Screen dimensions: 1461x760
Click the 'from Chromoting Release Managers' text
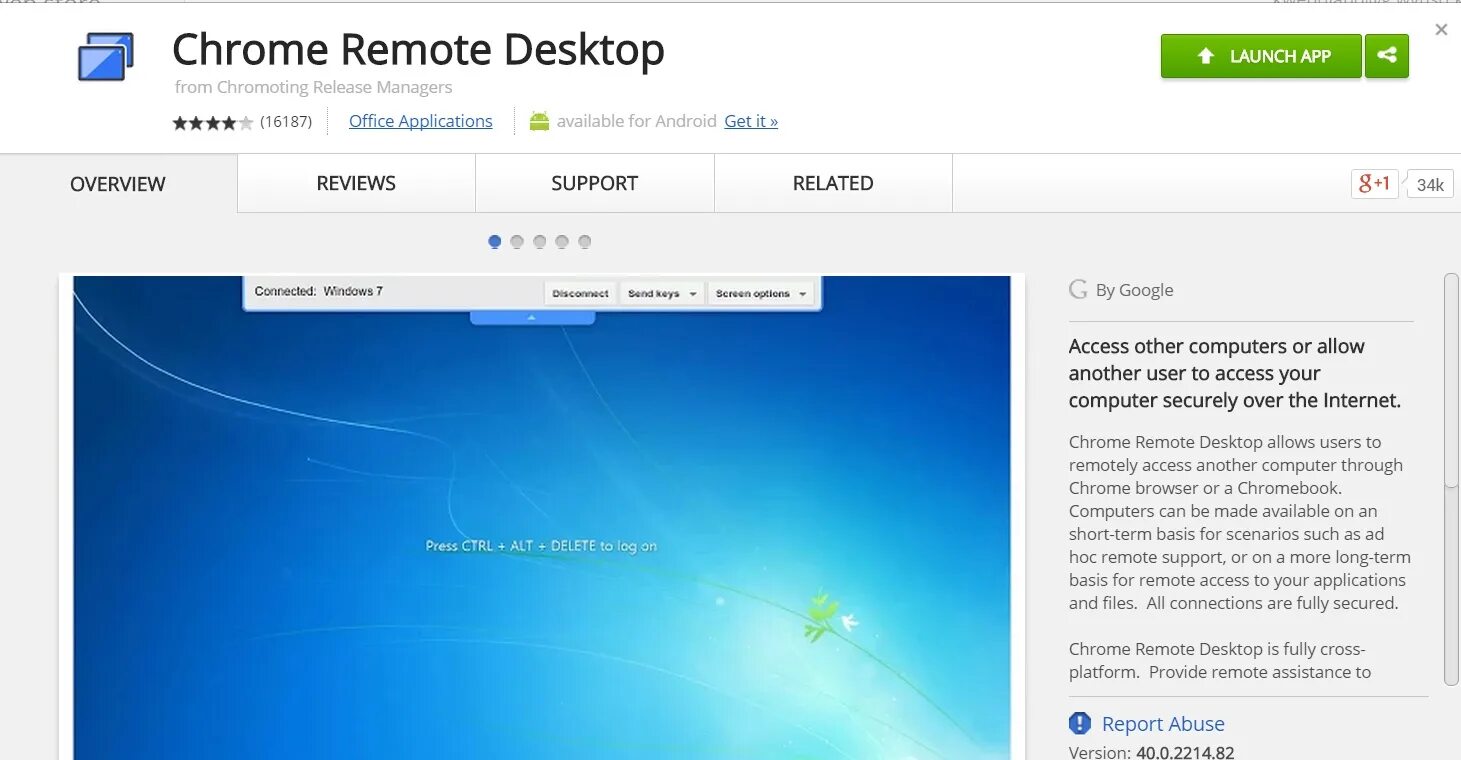pyautogui.click(x=313, y=87)
